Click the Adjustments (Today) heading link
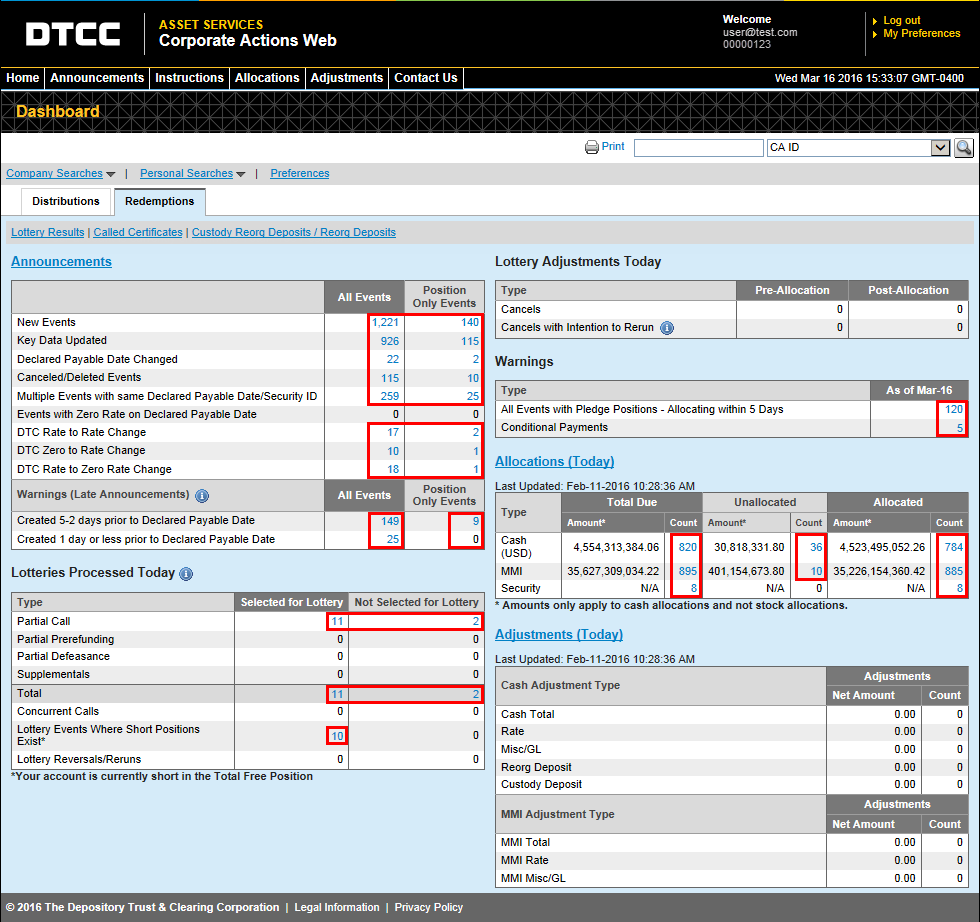 click(558, 634)
